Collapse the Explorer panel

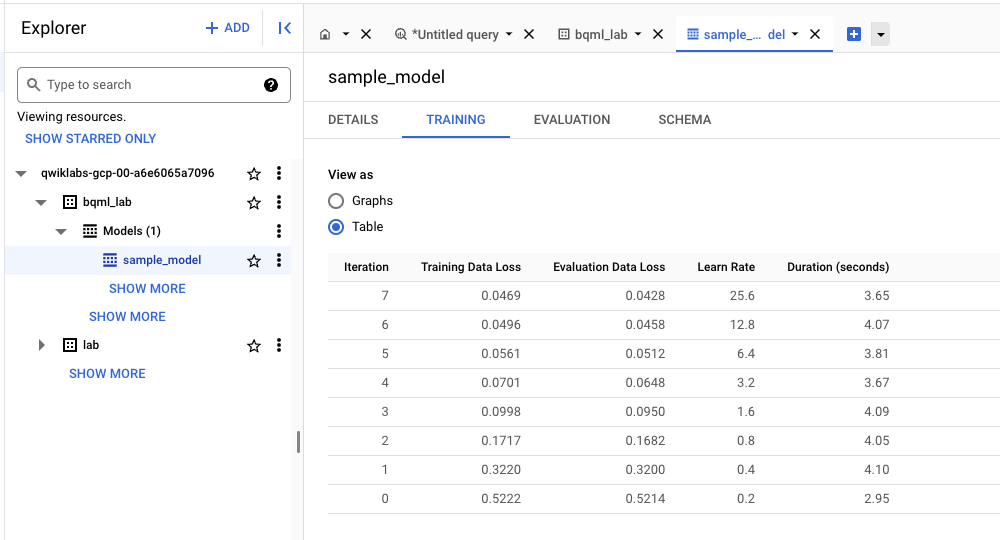tap(285, 28)
